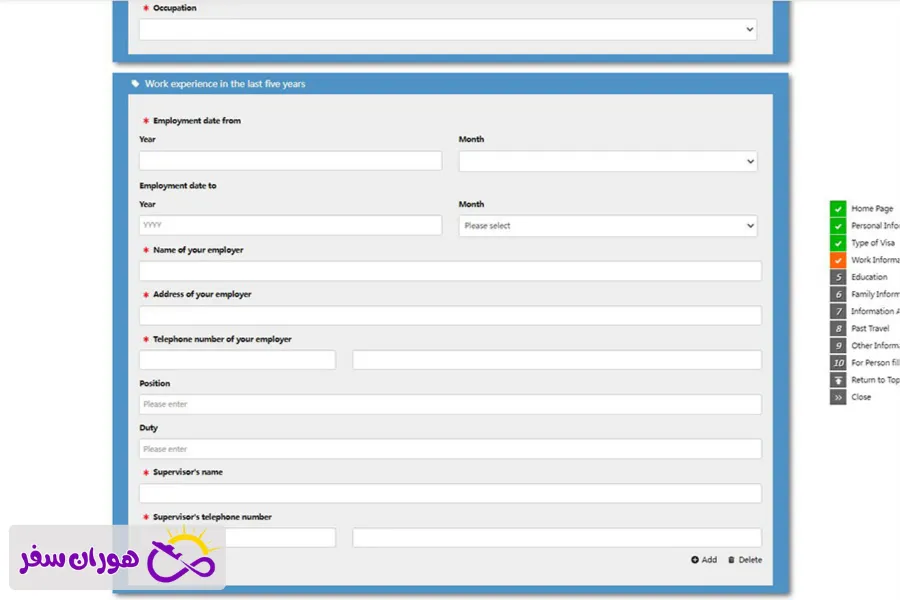The height and width of the screenshot is (600, 900).
Task: Focus the Address of your employer field
Action: [x=450, y=316]
